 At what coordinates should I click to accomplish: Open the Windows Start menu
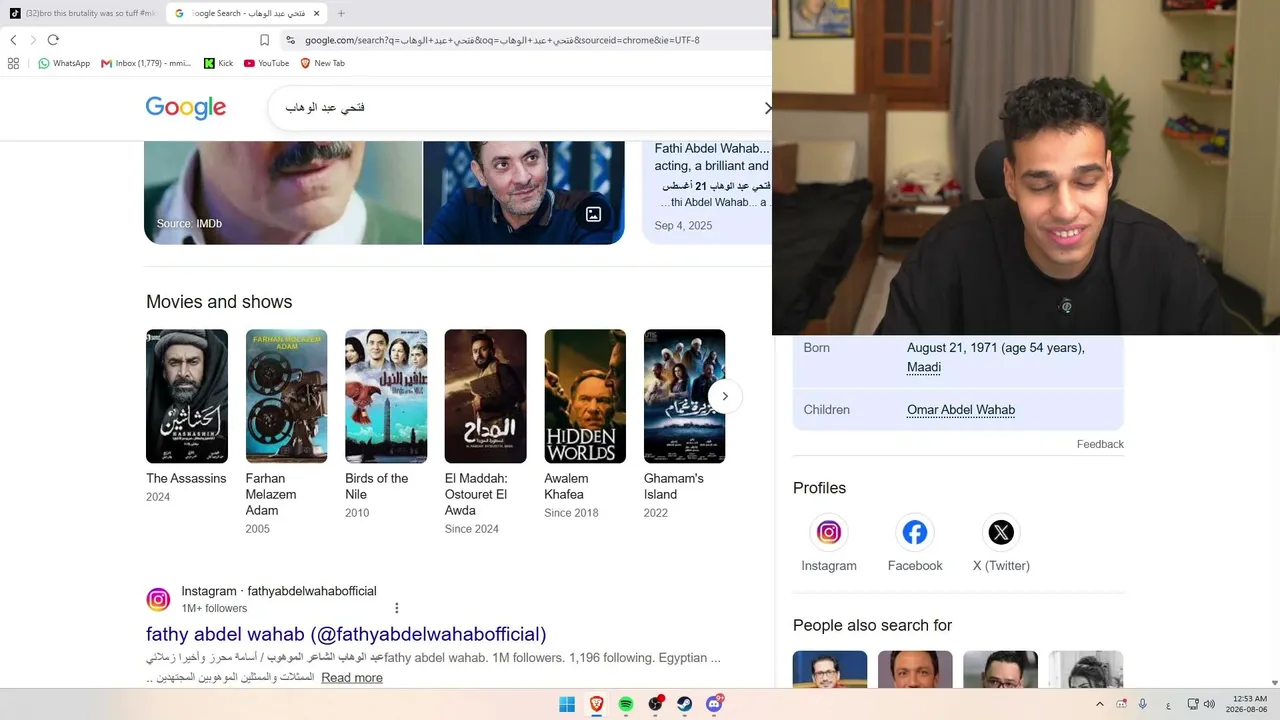567,704
